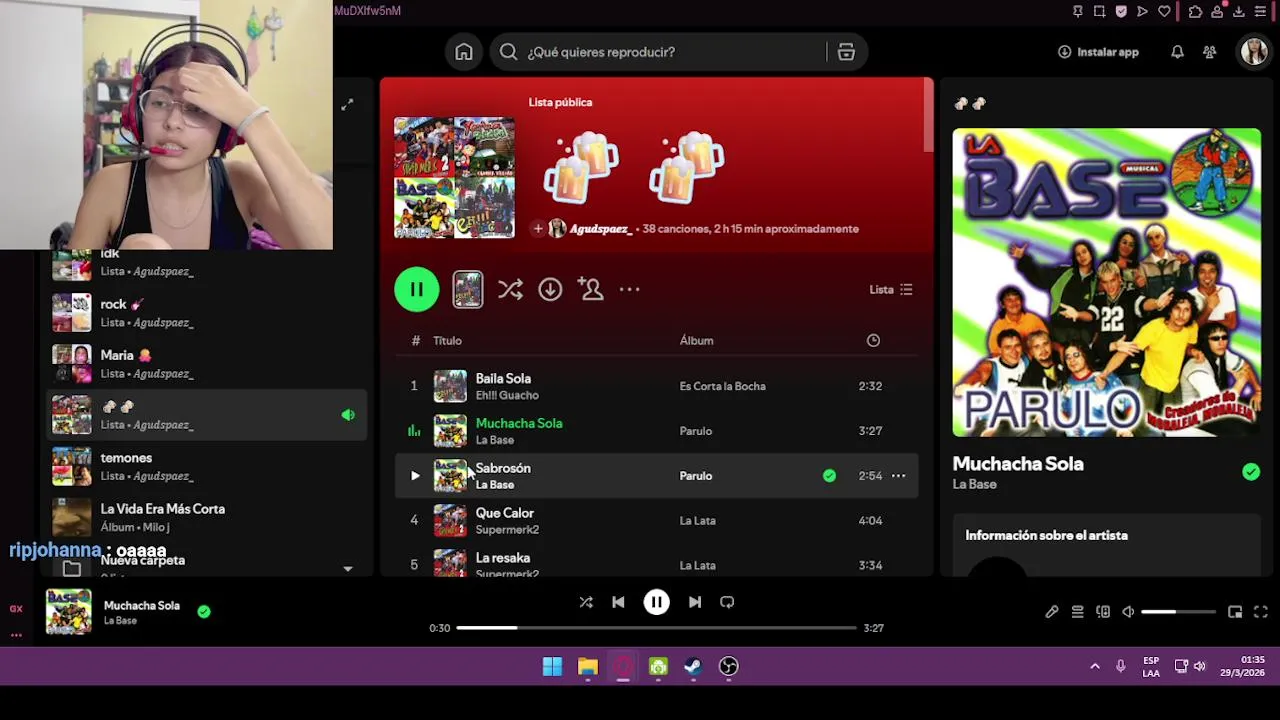Screen dimensions: 1280x720
Task: Skip to next track
Action: 694,602
